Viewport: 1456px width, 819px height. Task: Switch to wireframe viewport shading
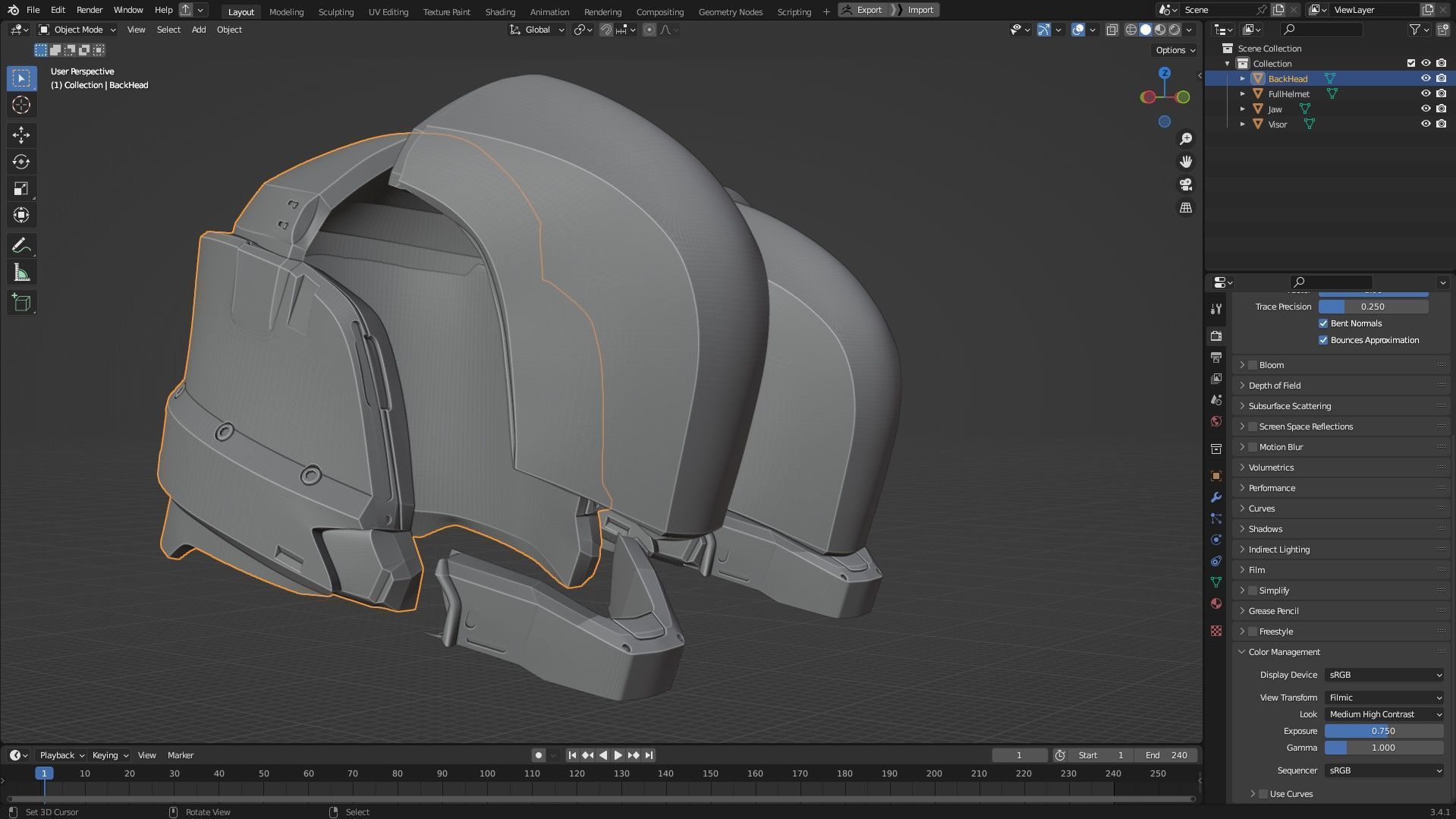pos(1131,30)
